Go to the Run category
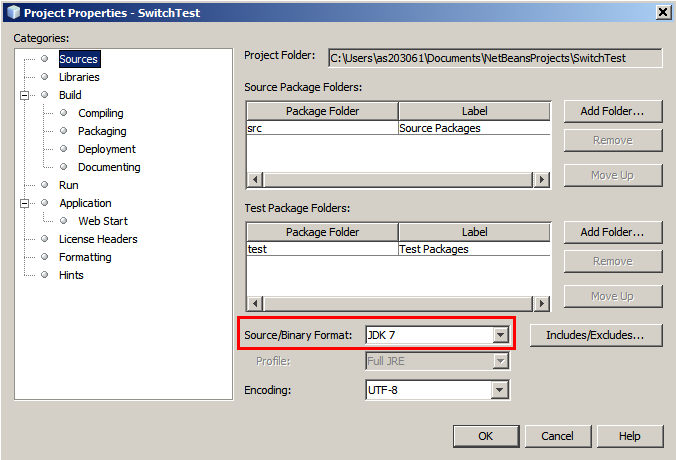The width and height of the screenshot is (676, 460). pyautogui.click(x=68, y=185)
